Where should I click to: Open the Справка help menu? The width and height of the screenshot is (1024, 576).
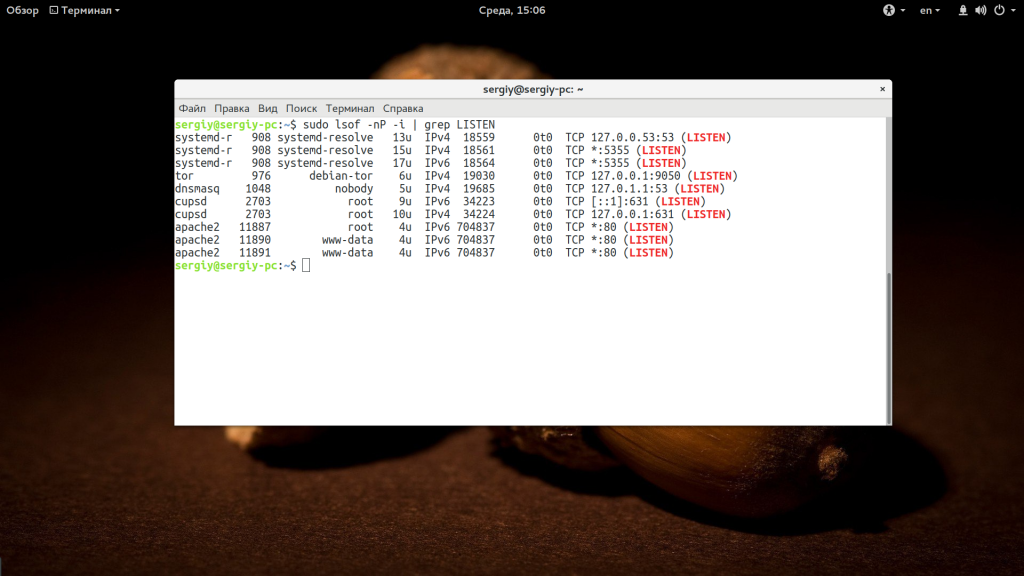tap(403, 108)
